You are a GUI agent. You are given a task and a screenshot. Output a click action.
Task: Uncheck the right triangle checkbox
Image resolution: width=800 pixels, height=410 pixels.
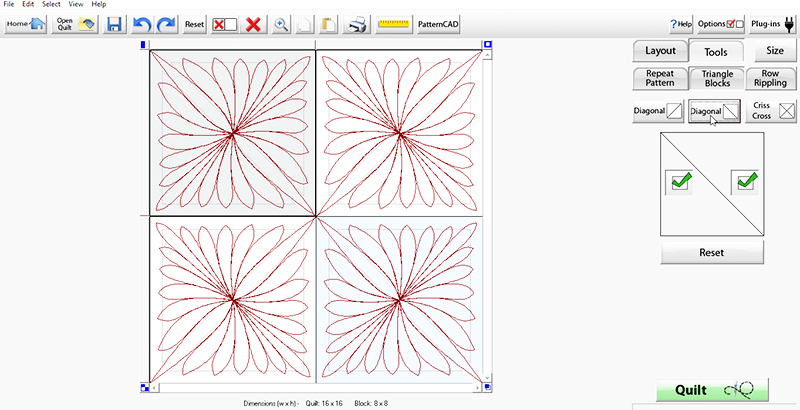click(x=746, y=182)
